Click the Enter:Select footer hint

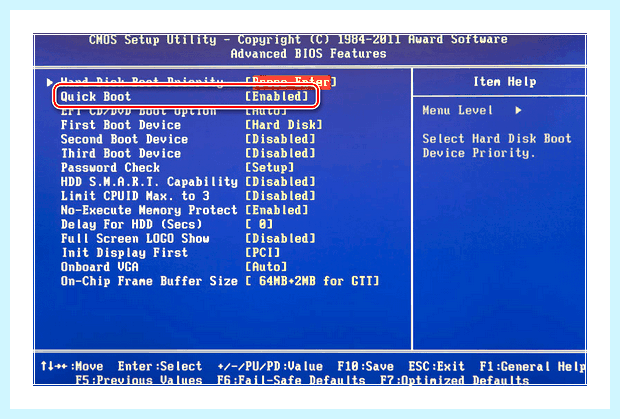(x=160, y=366)
